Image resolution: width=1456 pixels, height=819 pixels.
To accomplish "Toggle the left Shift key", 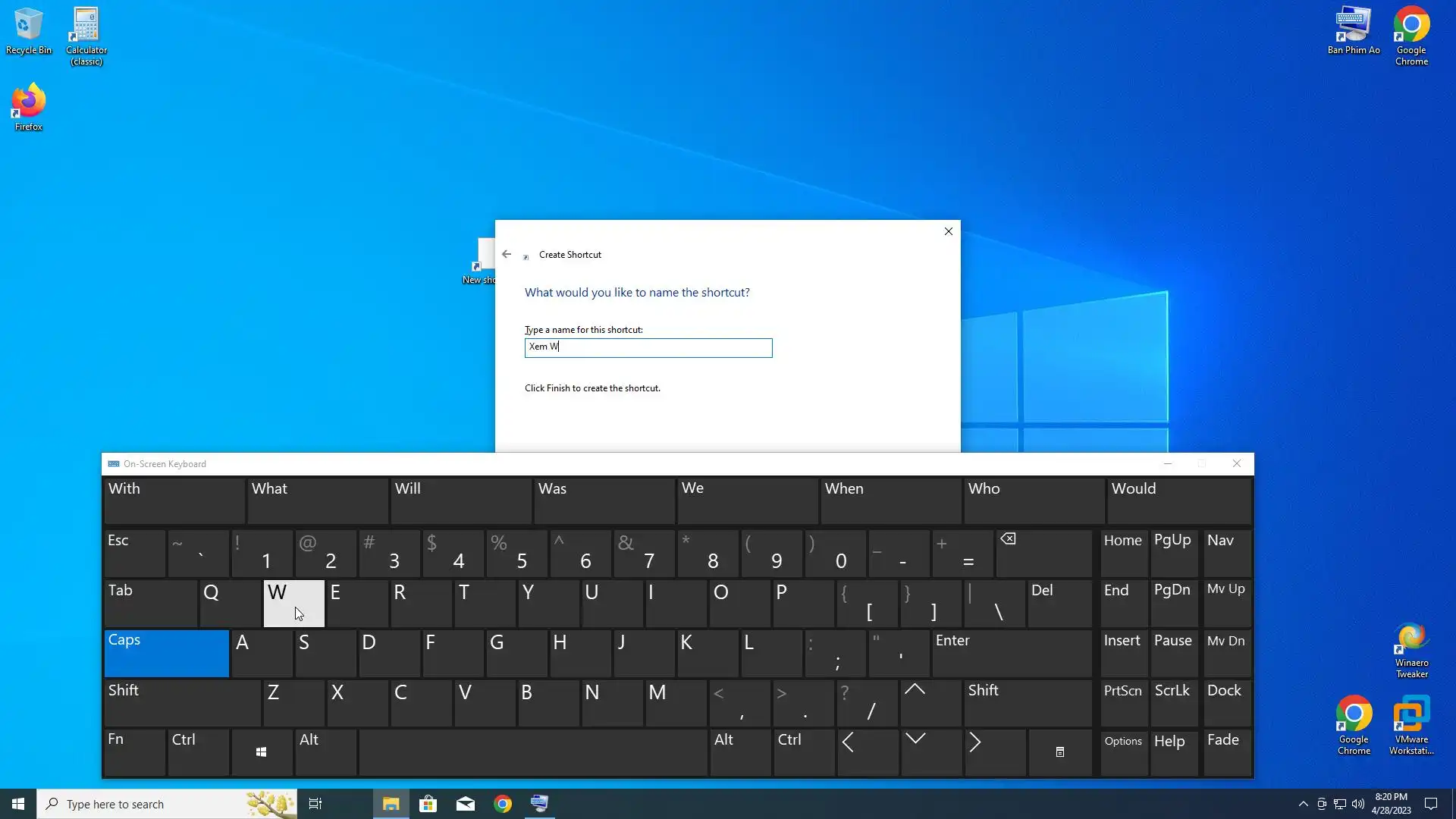I will 181,702.
